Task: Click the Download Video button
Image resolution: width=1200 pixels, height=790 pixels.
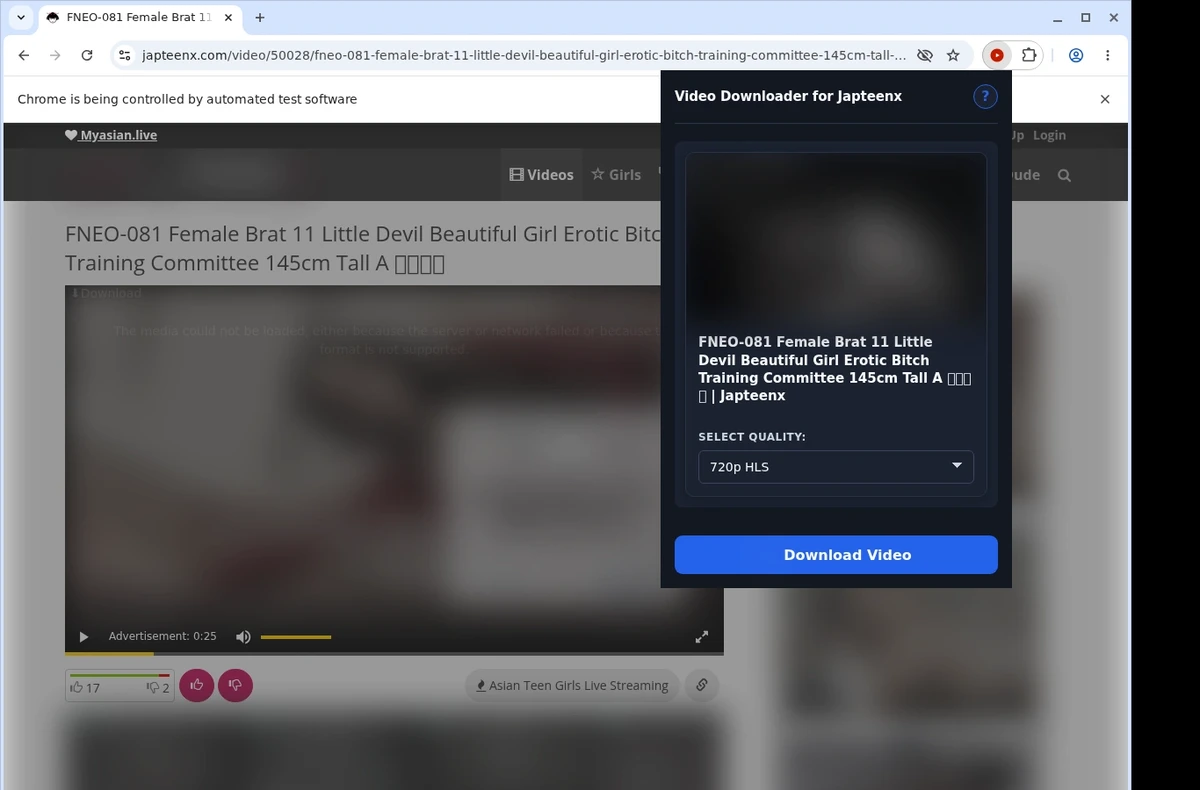Action: point(836,555)
